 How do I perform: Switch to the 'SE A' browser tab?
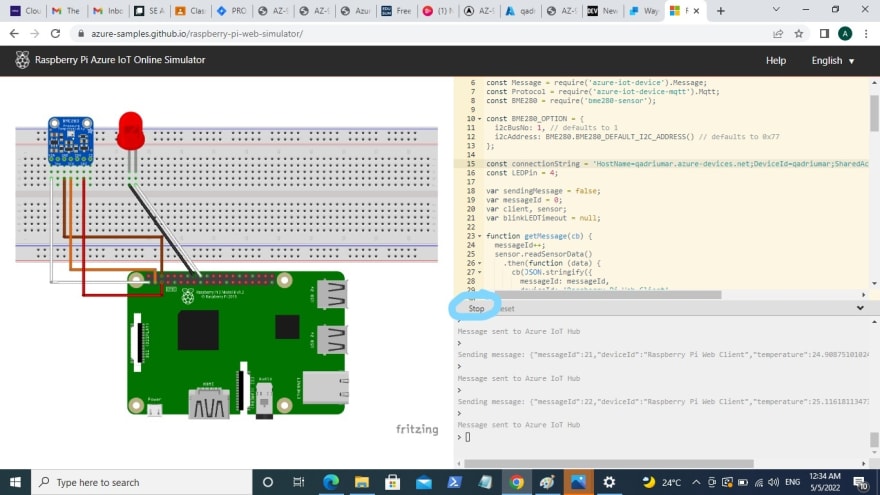coord(149,11)
